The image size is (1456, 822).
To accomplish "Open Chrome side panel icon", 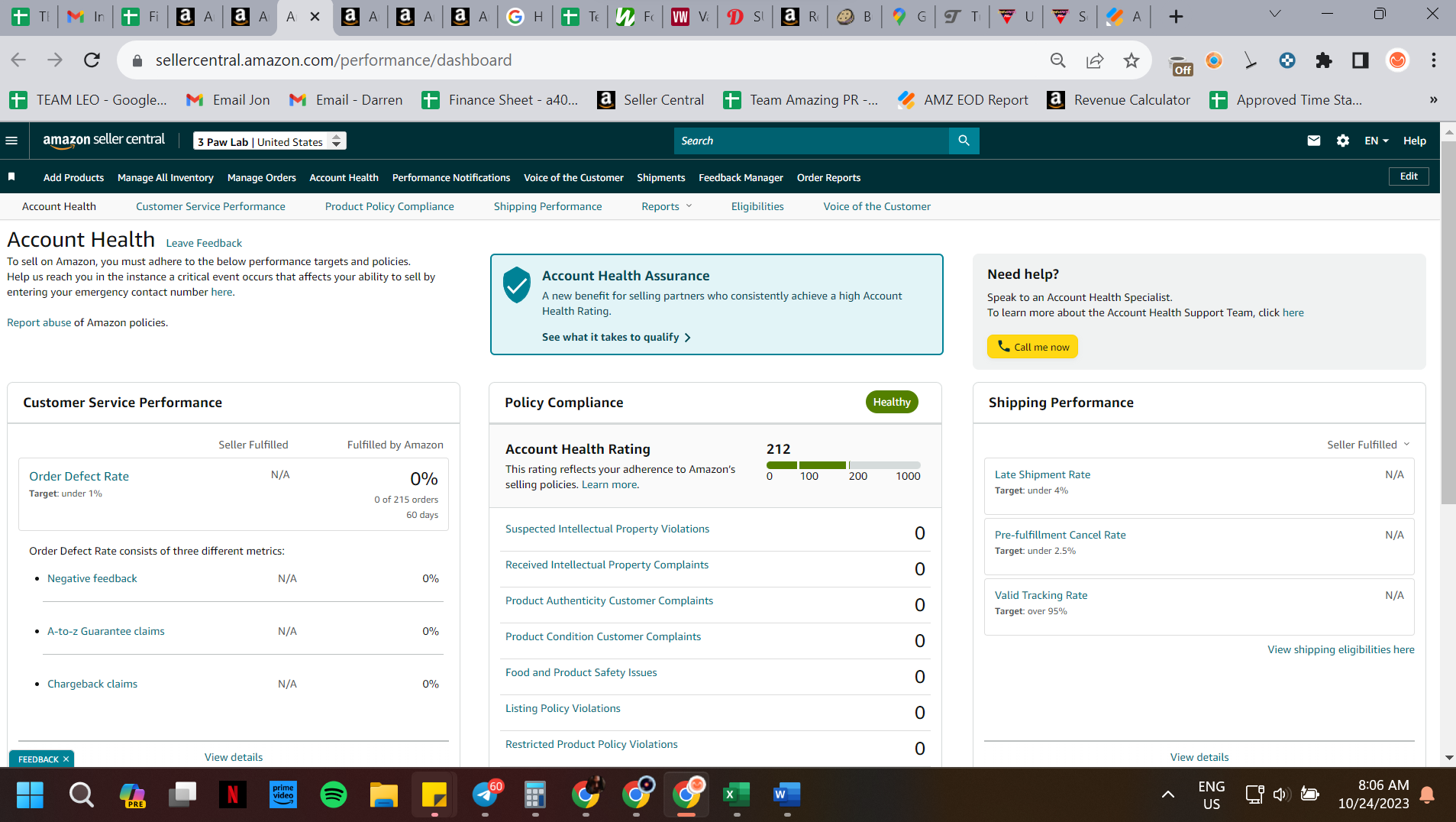I will 1361,60.
